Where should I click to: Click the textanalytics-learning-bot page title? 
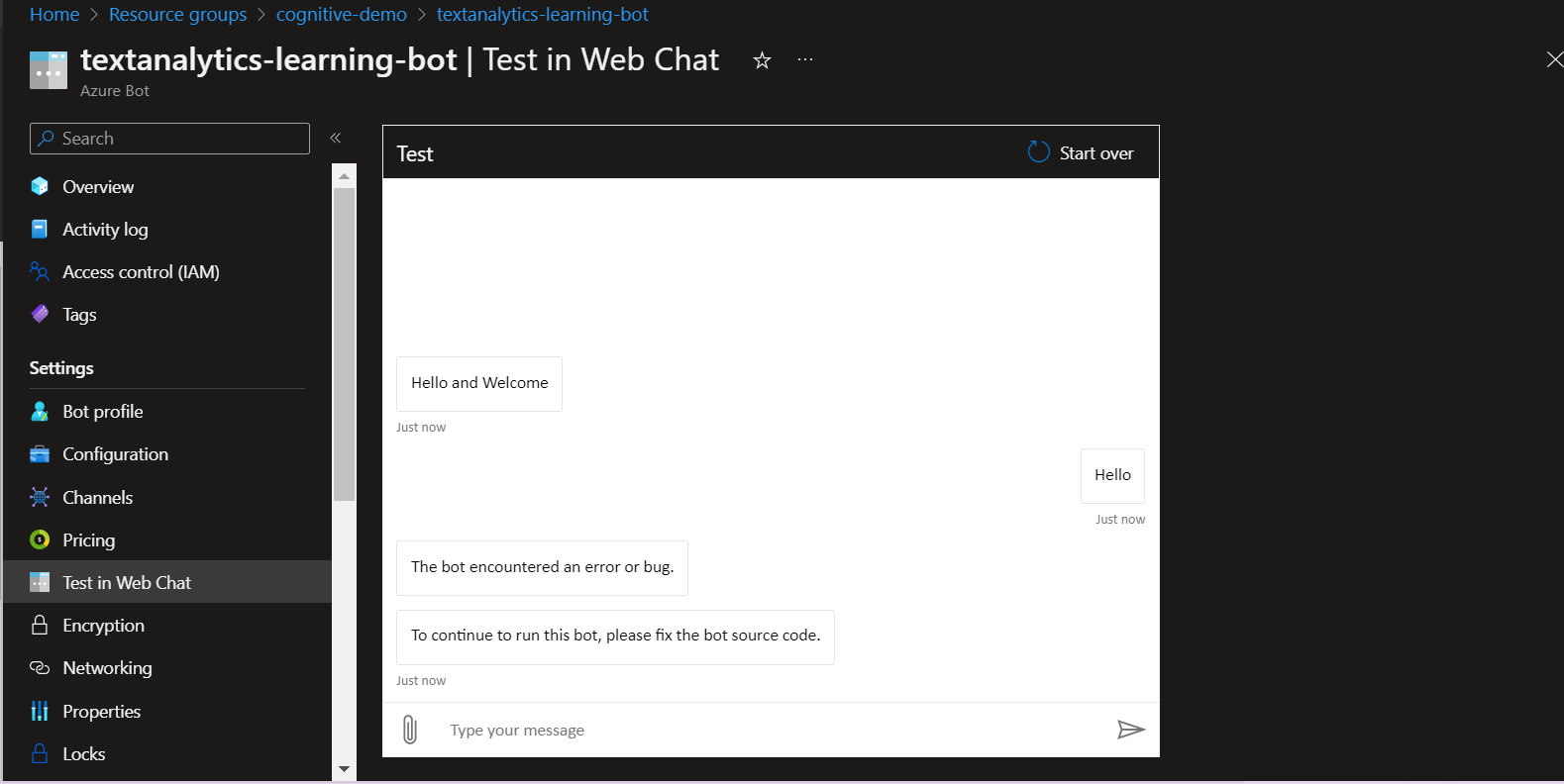click(268, 59)
